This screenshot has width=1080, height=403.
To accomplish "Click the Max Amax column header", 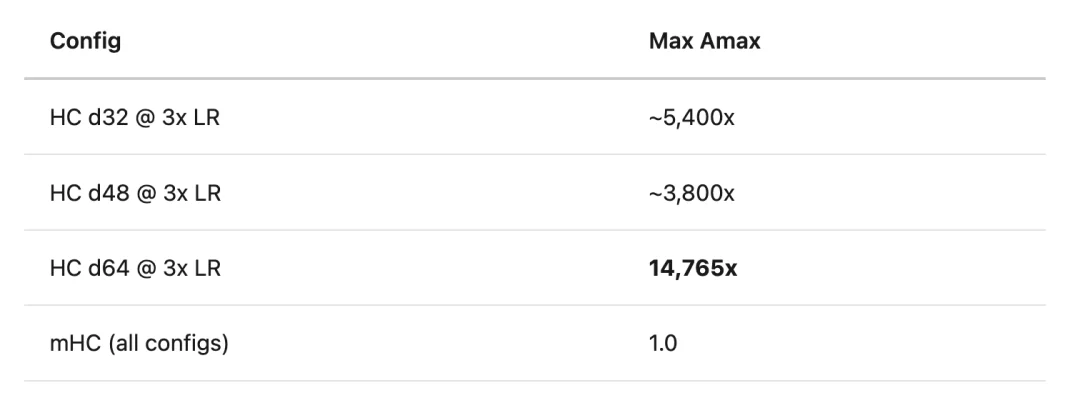I will click(x=704, y=43).
